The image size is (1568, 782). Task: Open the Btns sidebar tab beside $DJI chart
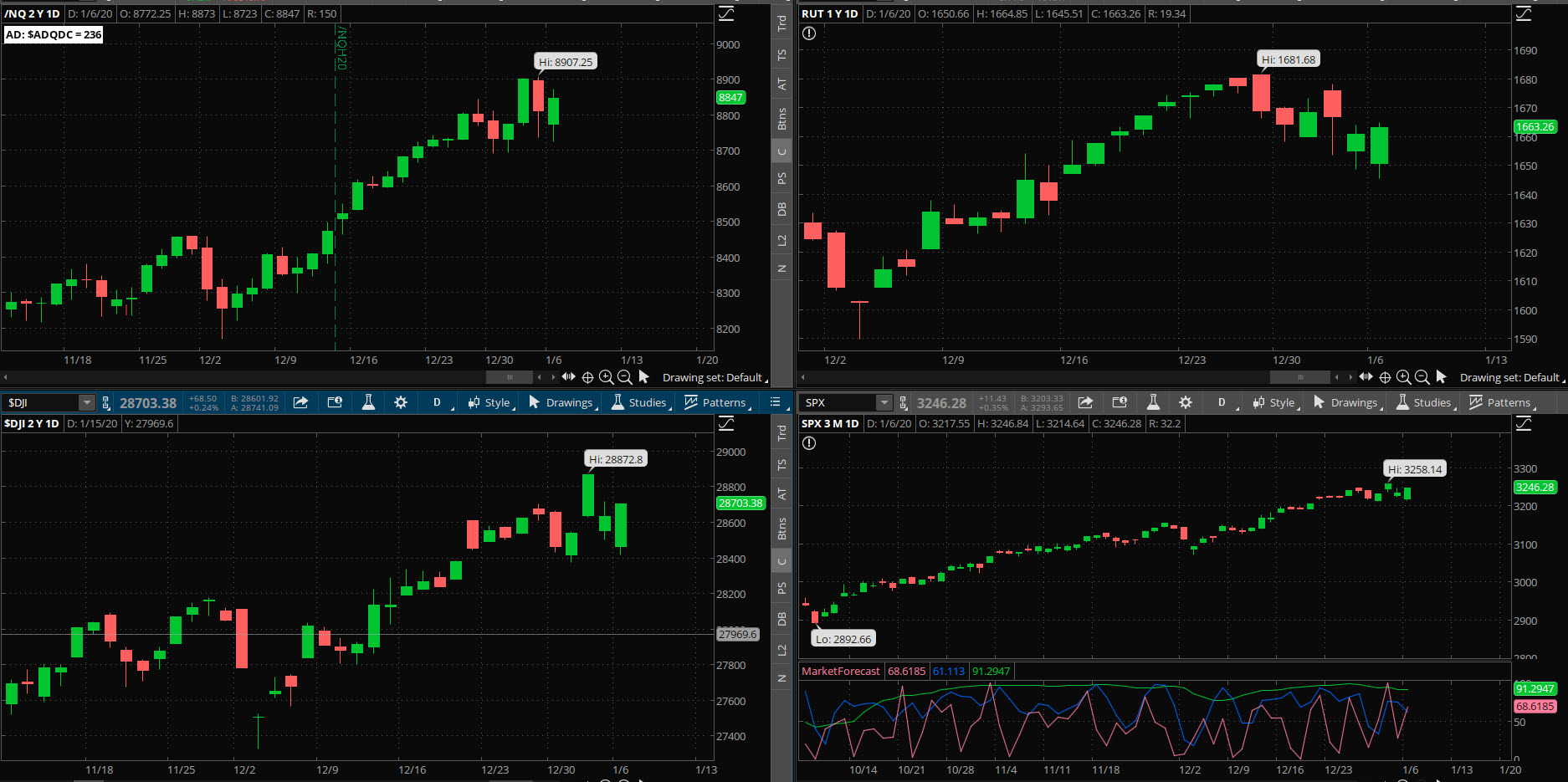pos(781,529)
